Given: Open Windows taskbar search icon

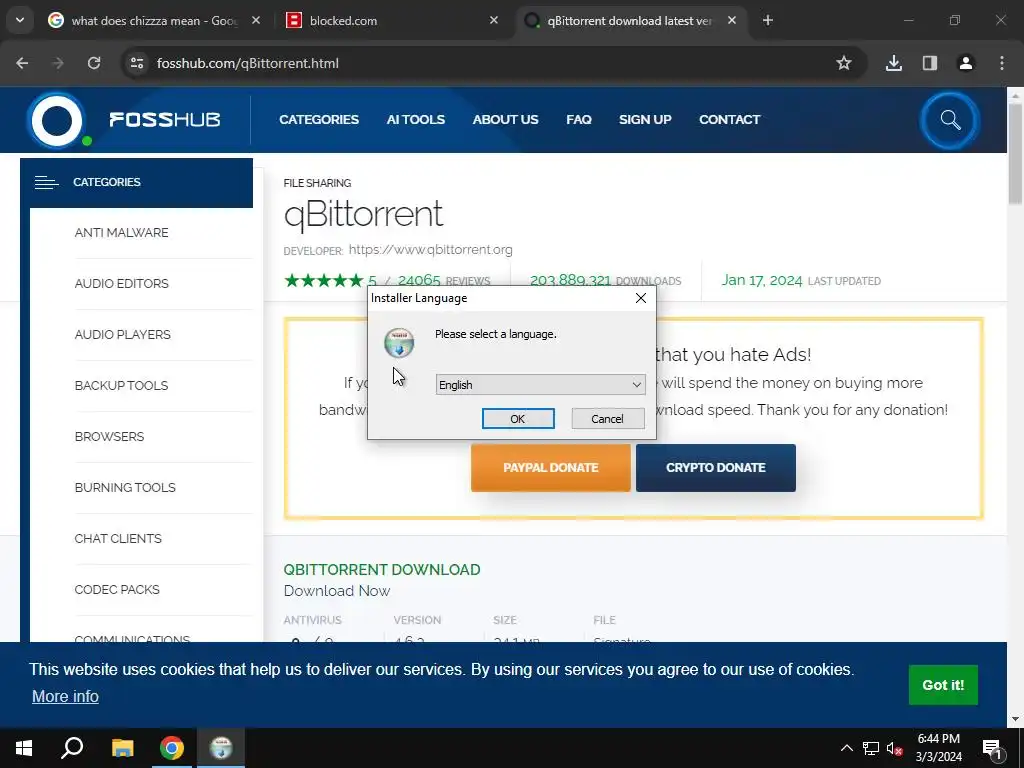Looking at the screenshot, I should 72,748.
